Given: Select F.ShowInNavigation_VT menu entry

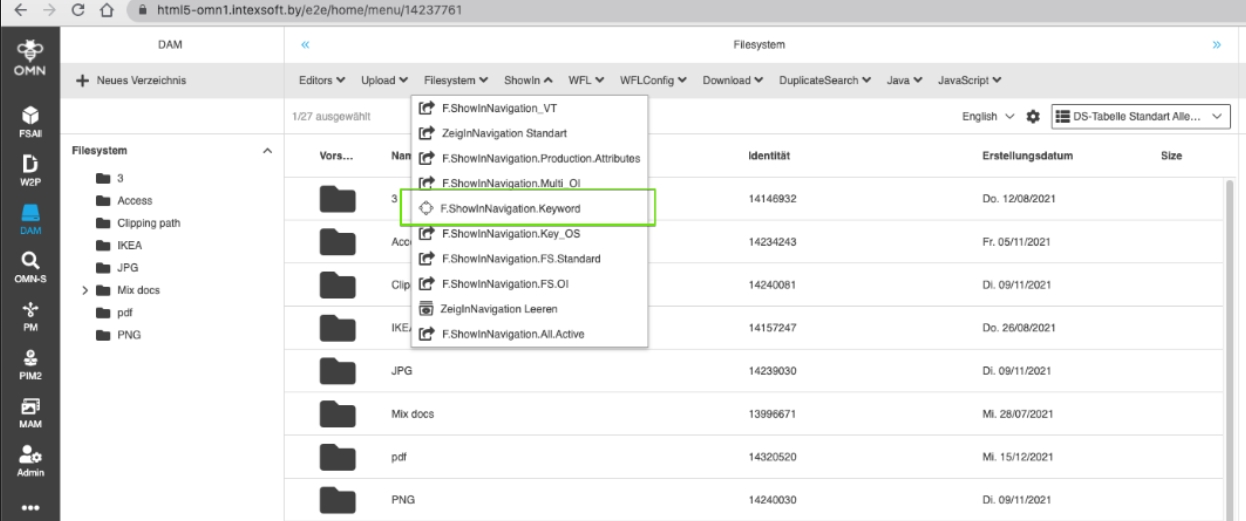Looking at the screenshot, I should pyautogui.click(x=529, y=107).
